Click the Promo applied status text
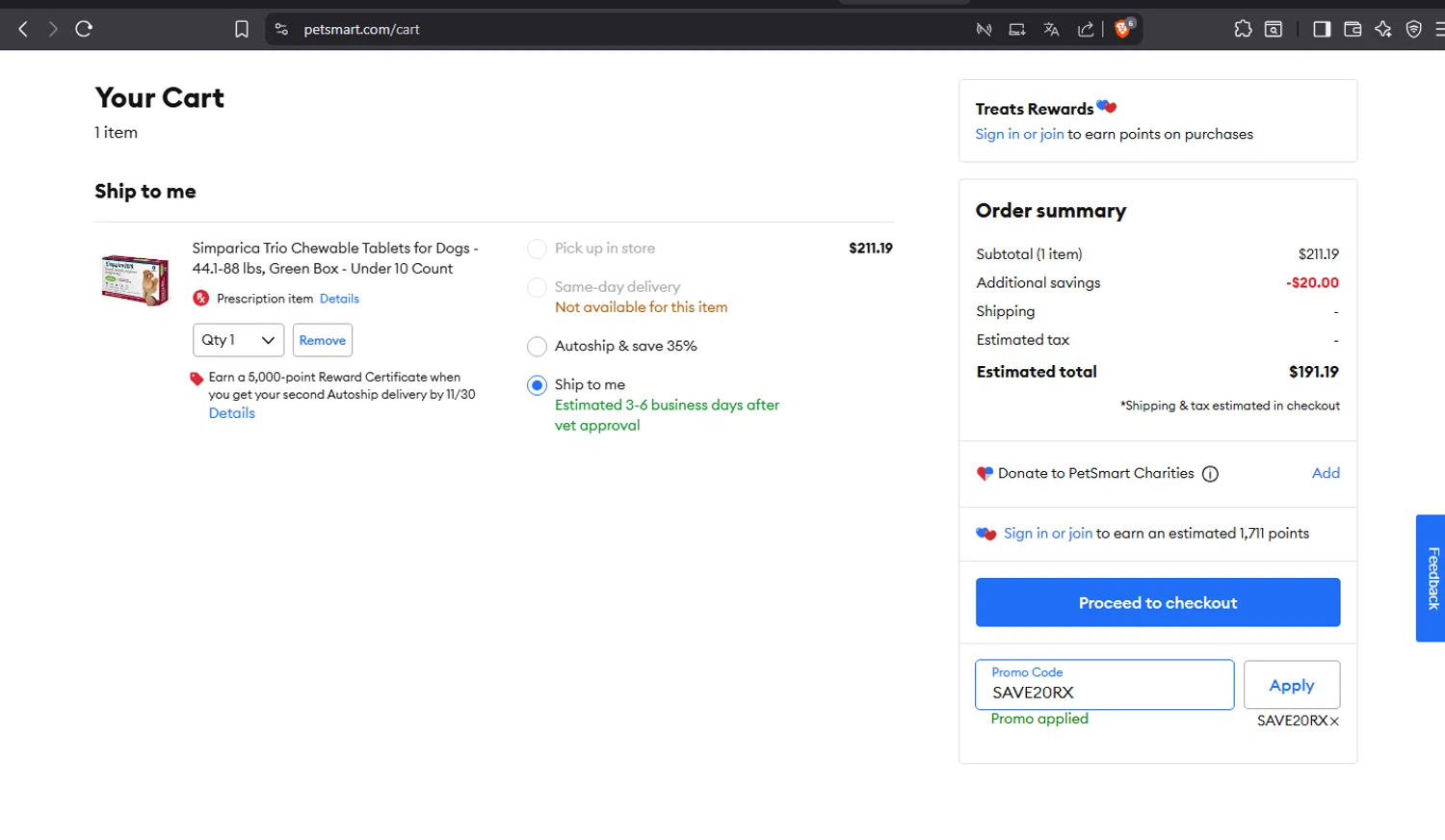This screenshot has width=1445, height=840. click(x=1039, y=719)
